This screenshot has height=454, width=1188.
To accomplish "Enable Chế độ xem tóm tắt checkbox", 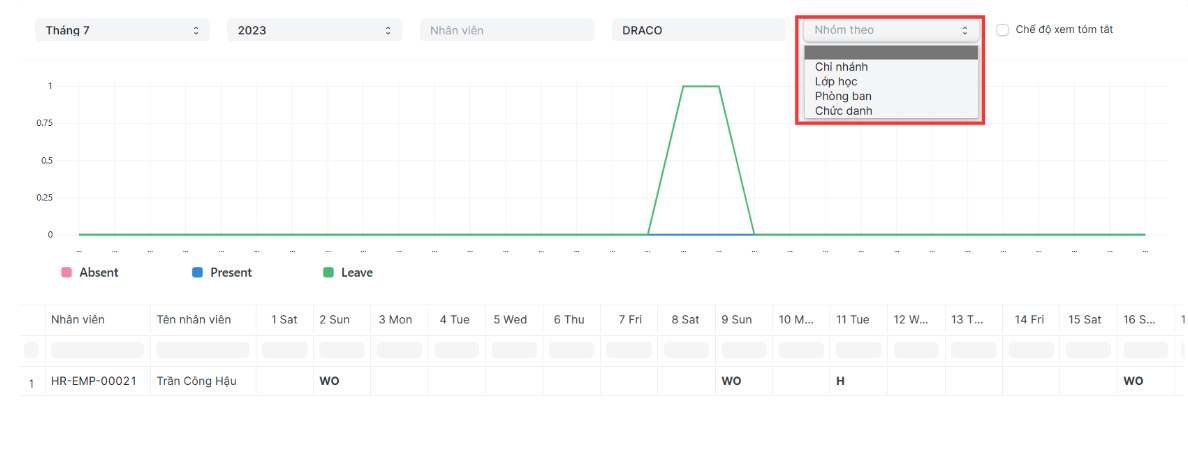I will point(1002,30).
